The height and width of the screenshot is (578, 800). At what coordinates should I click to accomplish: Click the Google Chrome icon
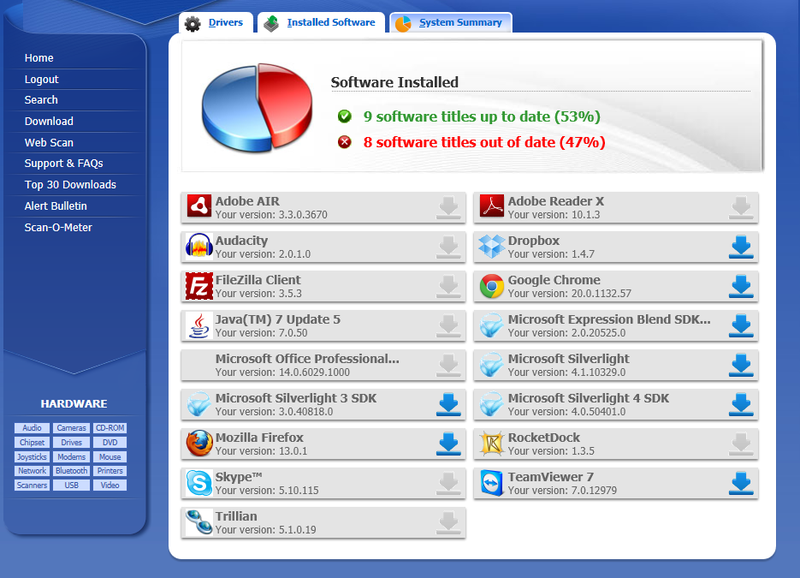point(492,286)
